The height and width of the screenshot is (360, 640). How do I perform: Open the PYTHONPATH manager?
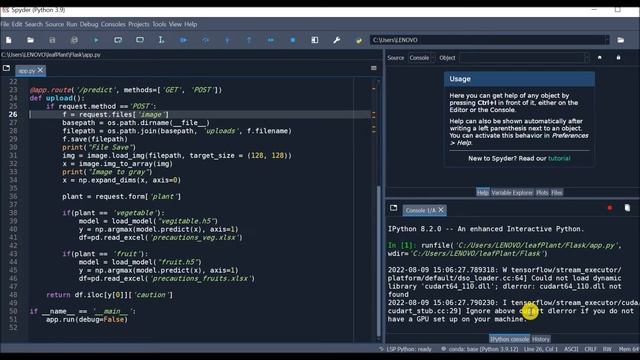click(359, 40)
